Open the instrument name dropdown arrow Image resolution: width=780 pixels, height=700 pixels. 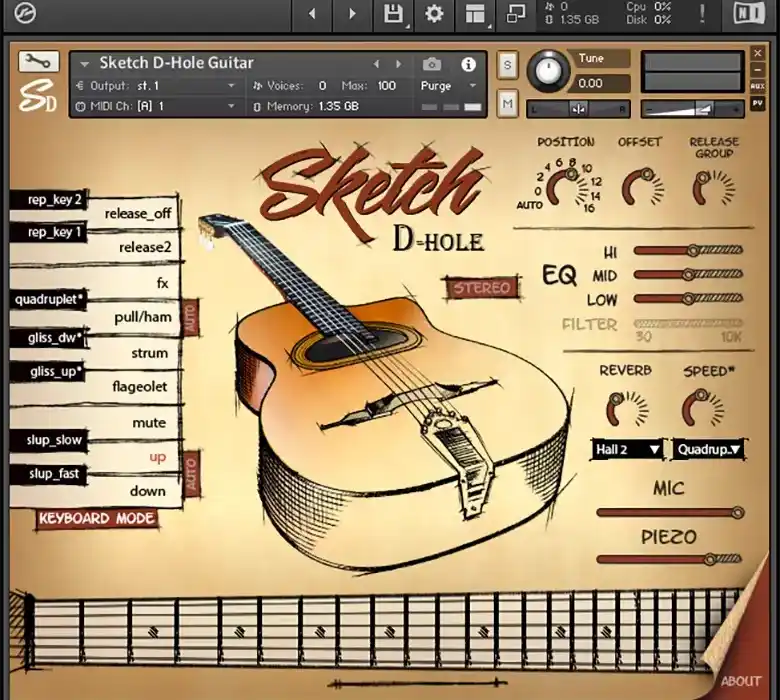(x=85, y=64)
